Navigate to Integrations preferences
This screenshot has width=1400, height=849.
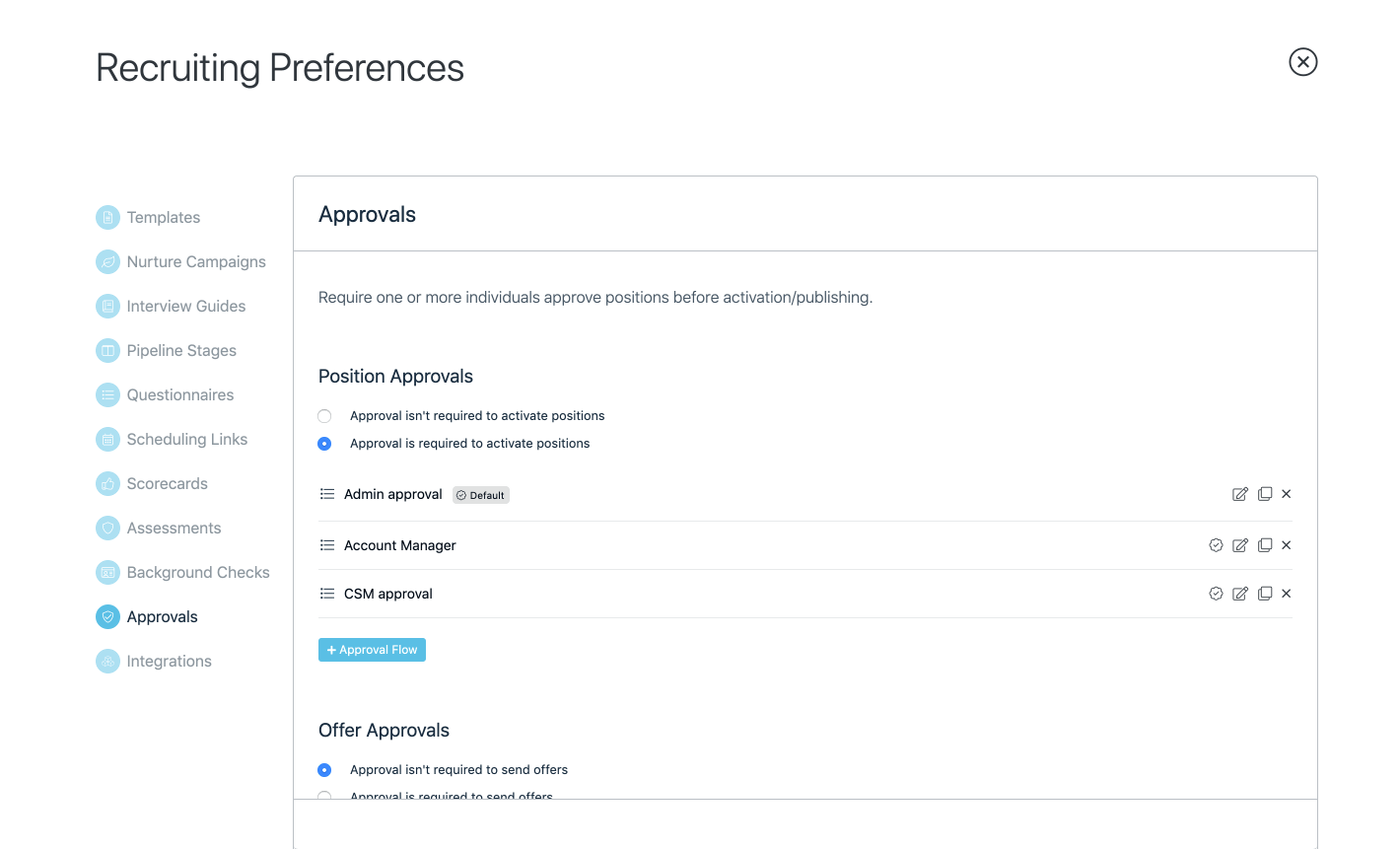point(169,661)
